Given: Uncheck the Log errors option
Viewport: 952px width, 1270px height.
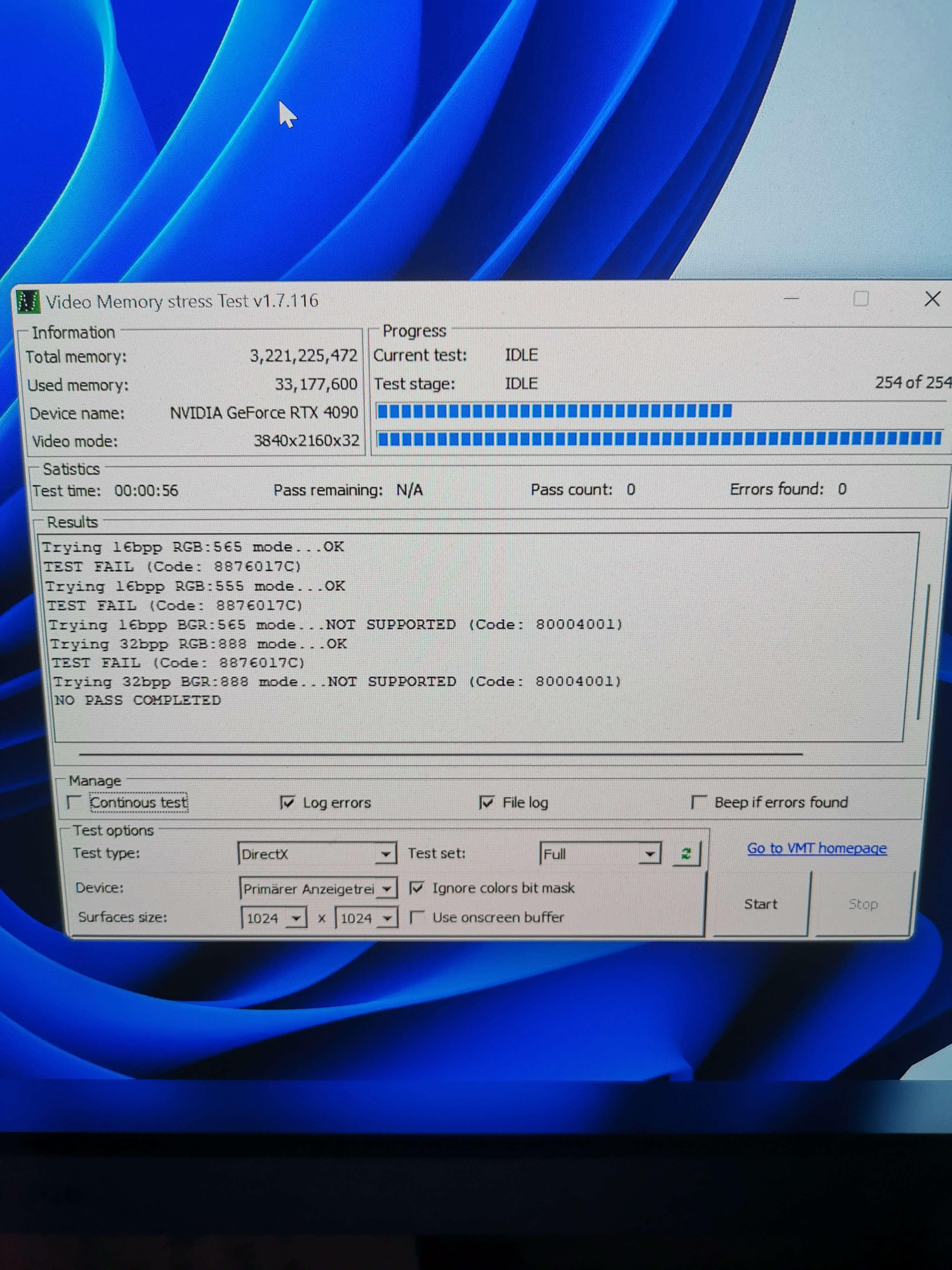Looking at the screenshot, I should (288, 802).
